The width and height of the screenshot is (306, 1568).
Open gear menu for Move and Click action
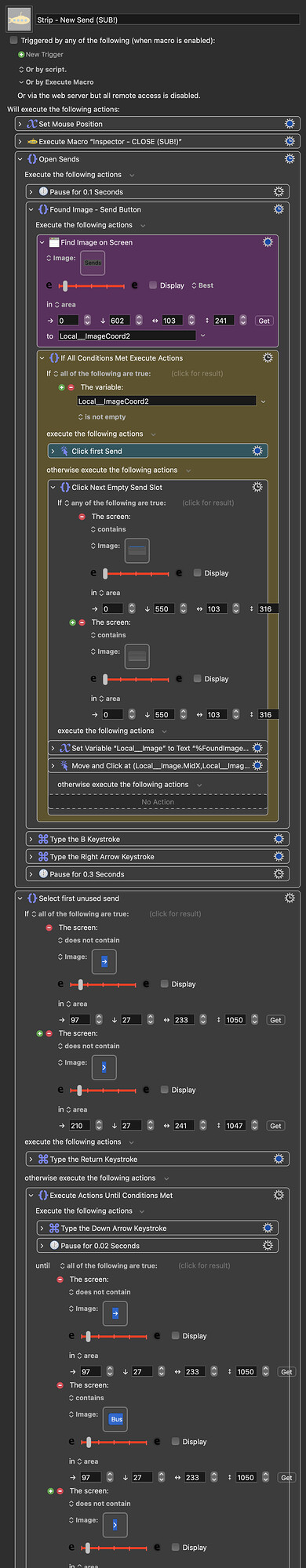[257, 765]
